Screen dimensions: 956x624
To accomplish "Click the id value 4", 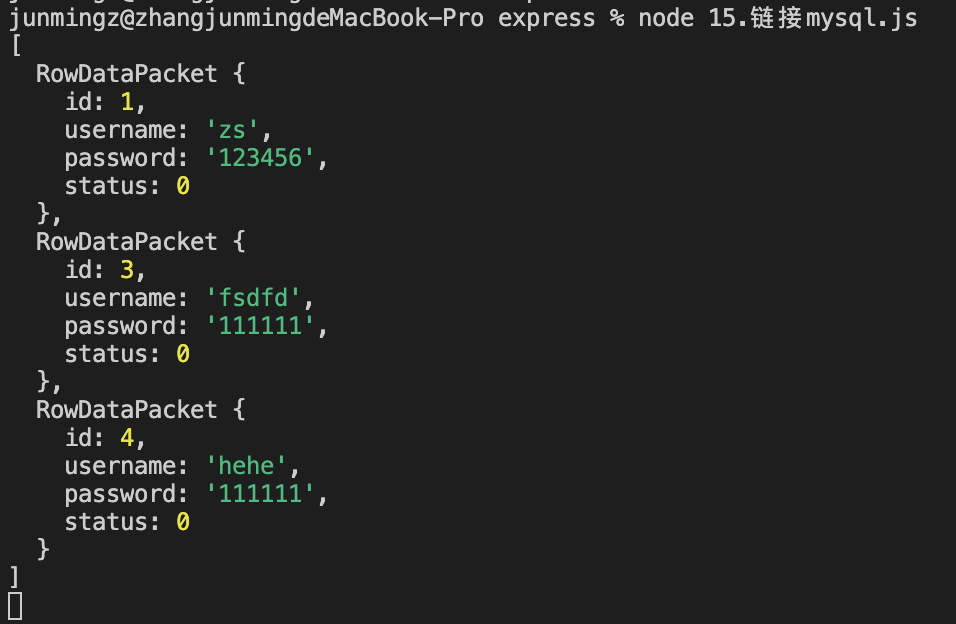I will [127, 437].
